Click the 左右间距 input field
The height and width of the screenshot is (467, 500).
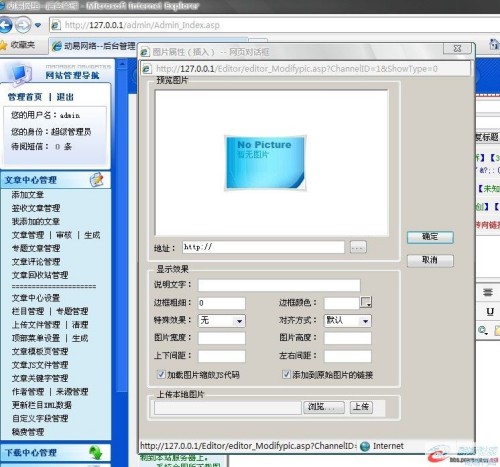pos(347,356)
